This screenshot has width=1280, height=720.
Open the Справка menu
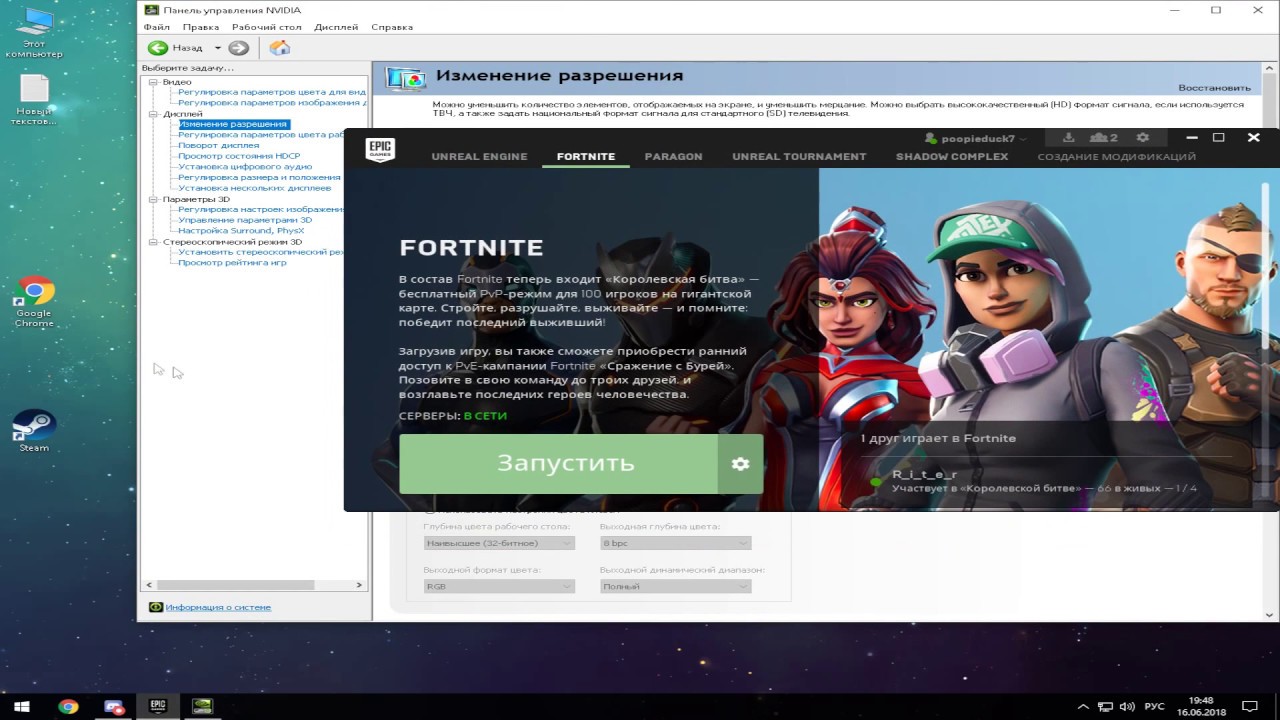[x=391, y=27]
